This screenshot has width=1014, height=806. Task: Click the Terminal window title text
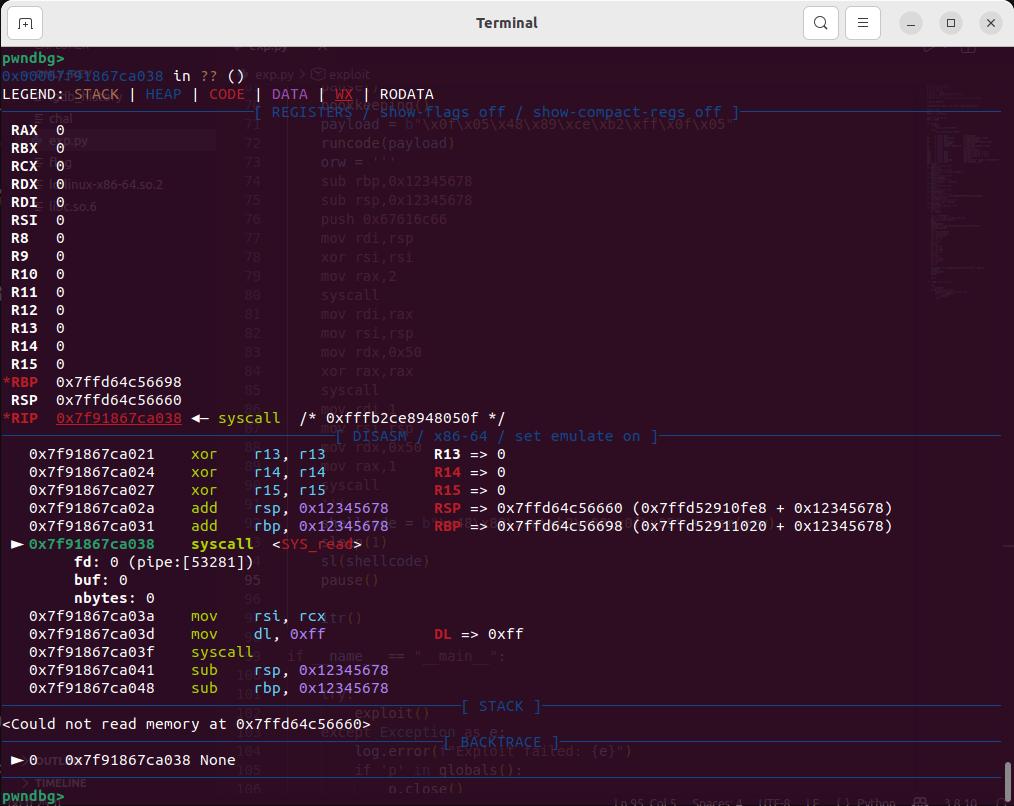[506, 23]
